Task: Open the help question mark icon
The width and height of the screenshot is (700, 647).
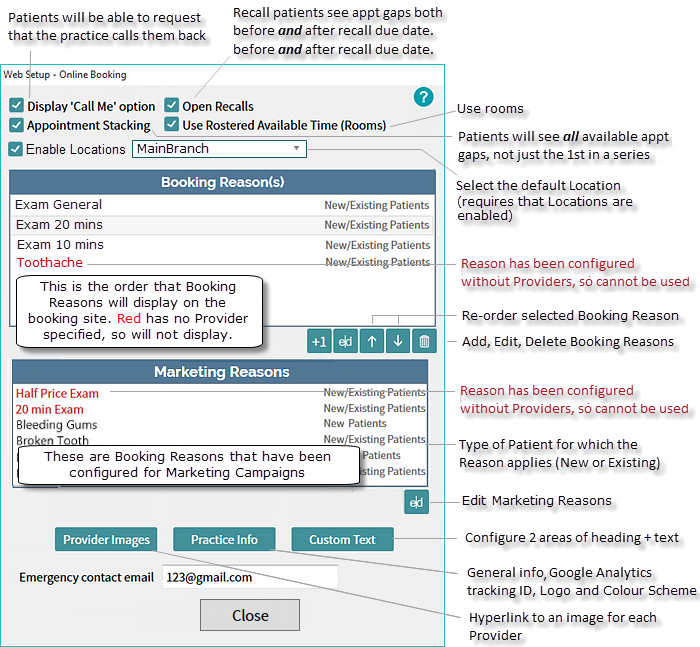Action: [423, 97]
